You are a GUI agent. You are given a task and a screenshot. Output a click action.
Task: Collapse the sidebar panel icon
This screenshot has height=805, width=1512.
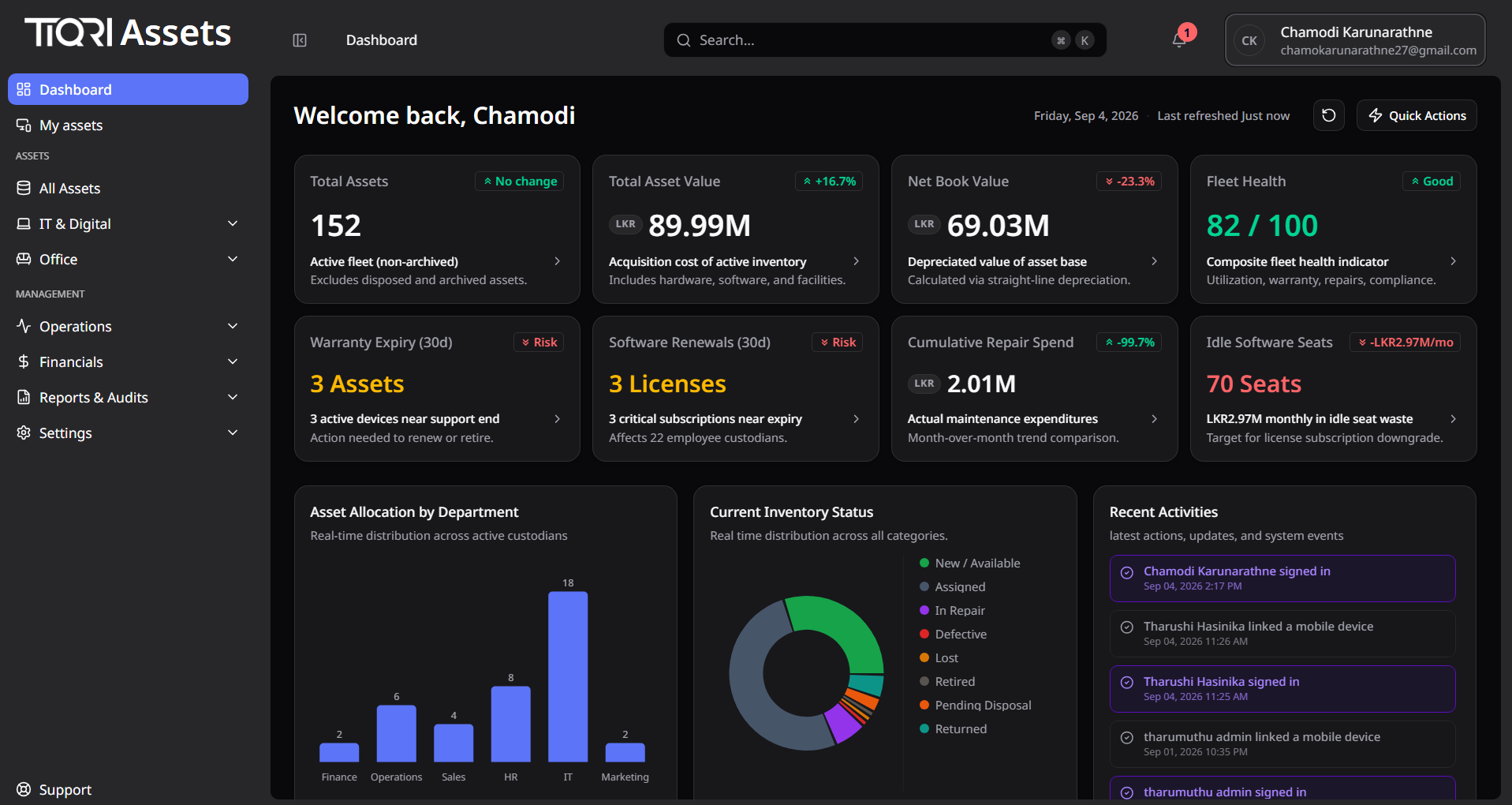tap(300, 40)
